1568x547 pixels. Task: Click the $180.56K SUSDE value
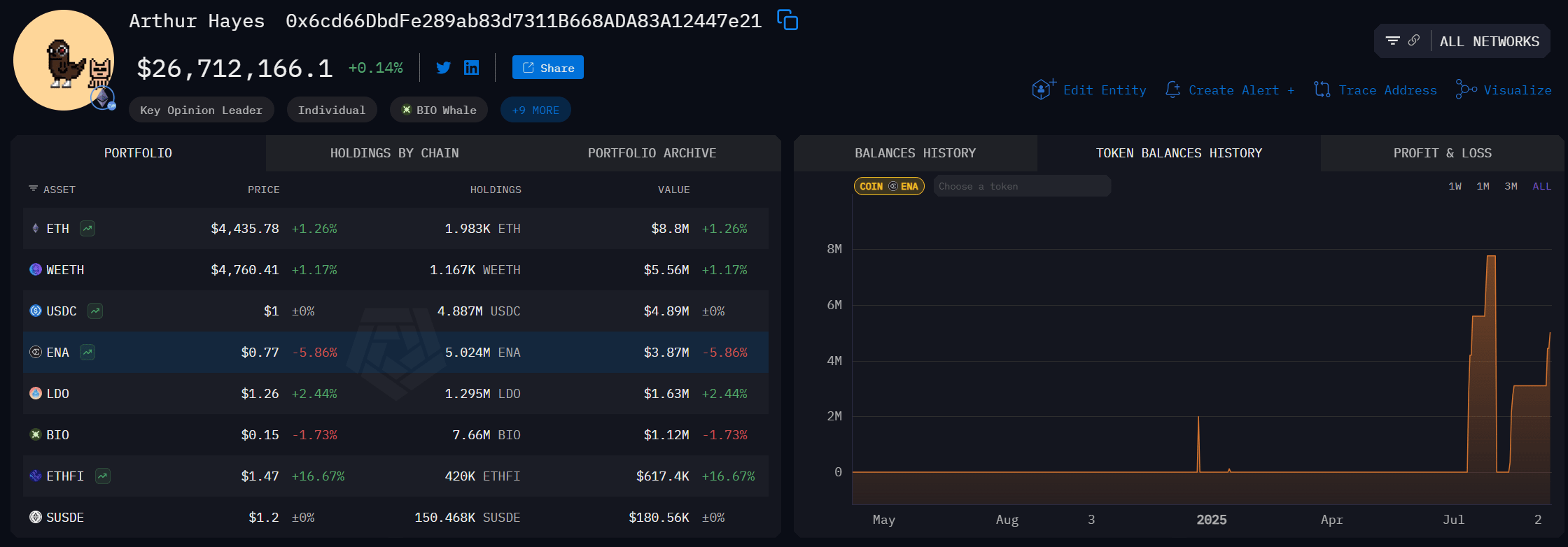coord(659,518)
